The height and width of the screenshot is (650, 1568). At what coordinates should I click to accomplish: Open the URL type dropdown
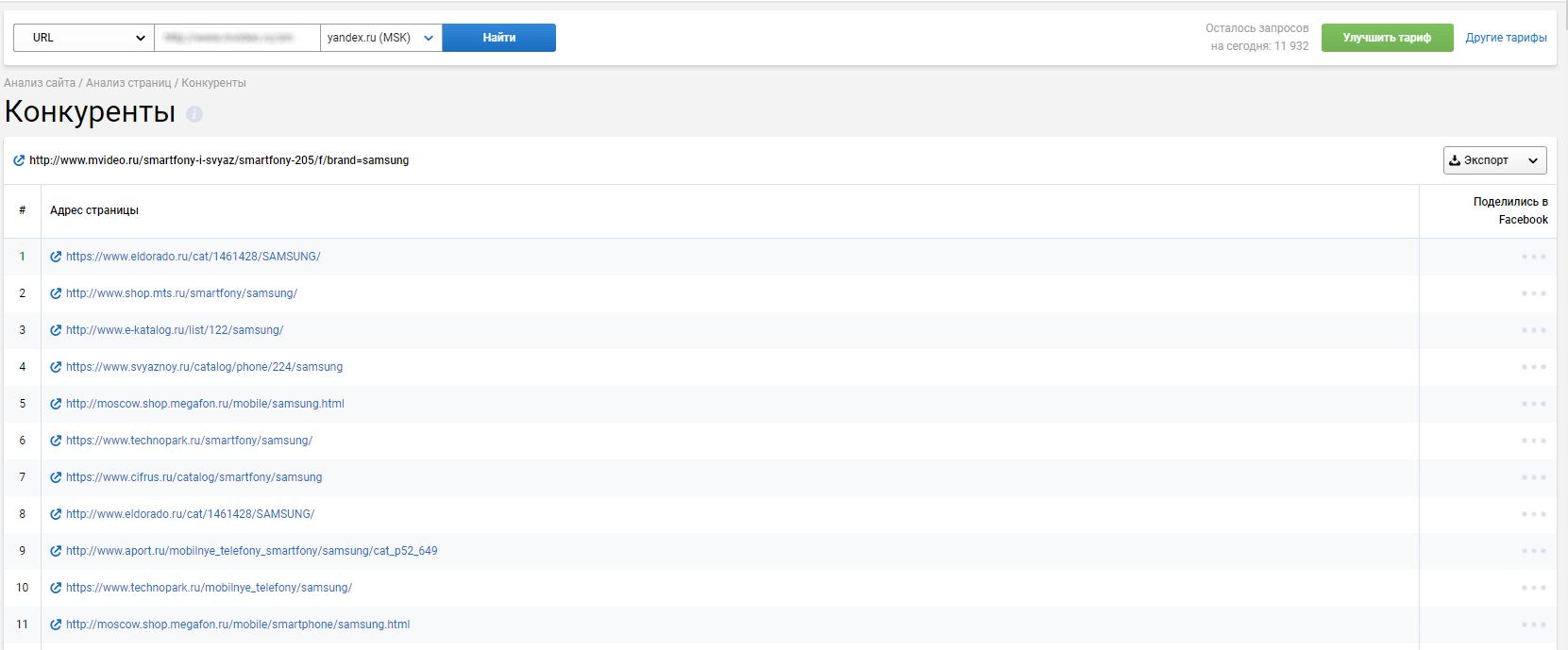84,38
